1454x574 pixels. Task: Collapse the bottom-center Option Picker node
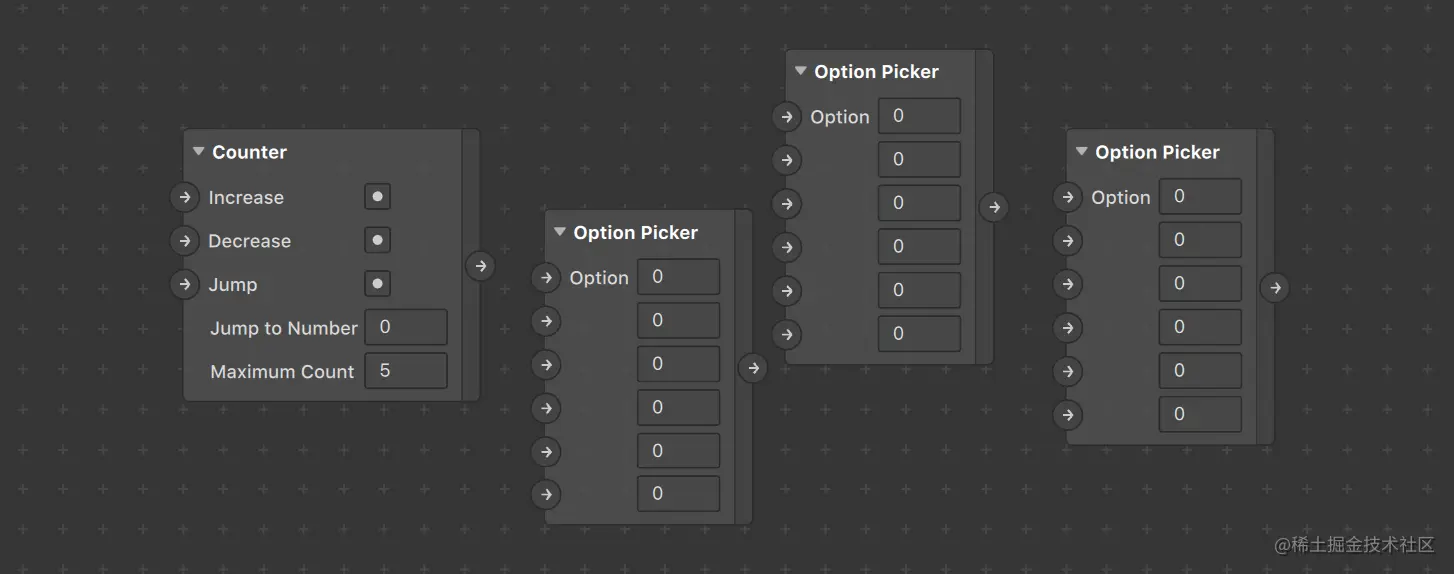point(559,233)
